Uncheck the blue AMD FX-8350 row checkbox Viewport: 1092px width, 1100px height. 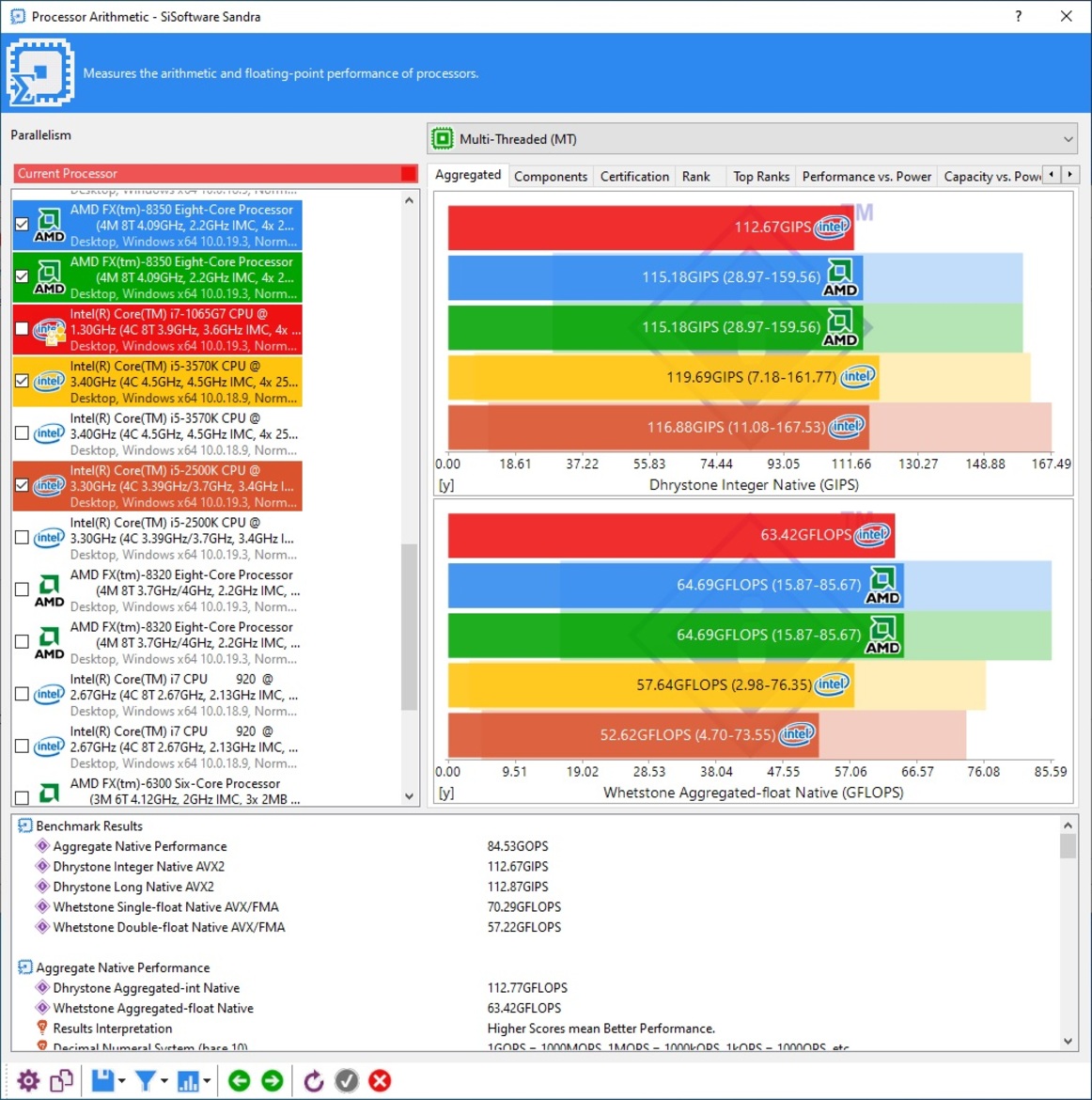point(22,225)
